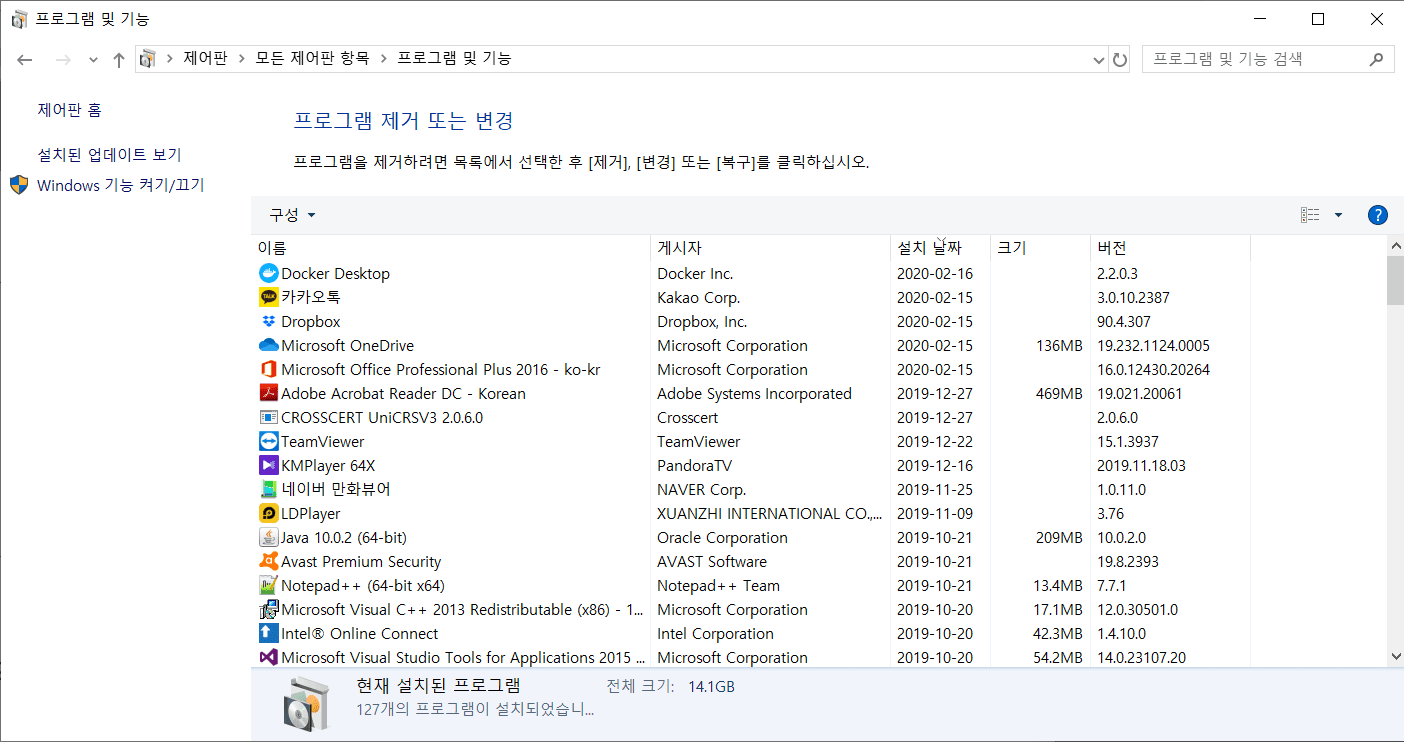
Task: Click the control panel icon in address bar
Action: click(x=148, y=59)
